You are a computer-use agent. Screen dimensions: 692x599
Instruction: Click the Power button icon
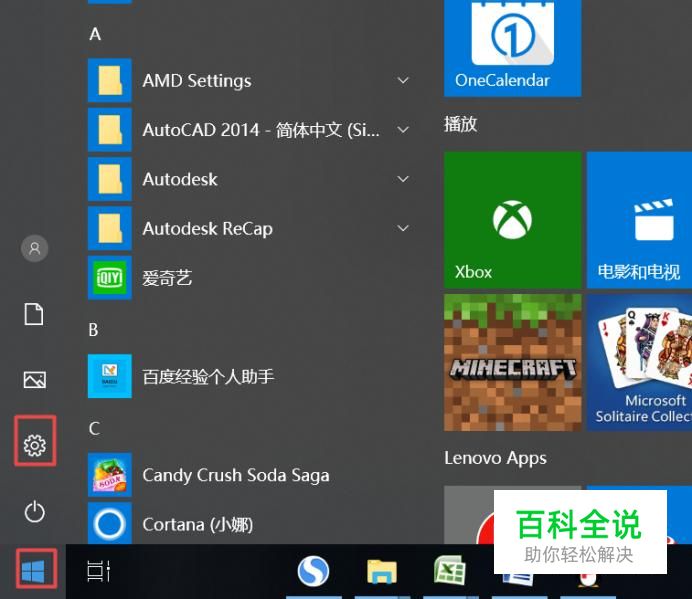coord(35,512)
